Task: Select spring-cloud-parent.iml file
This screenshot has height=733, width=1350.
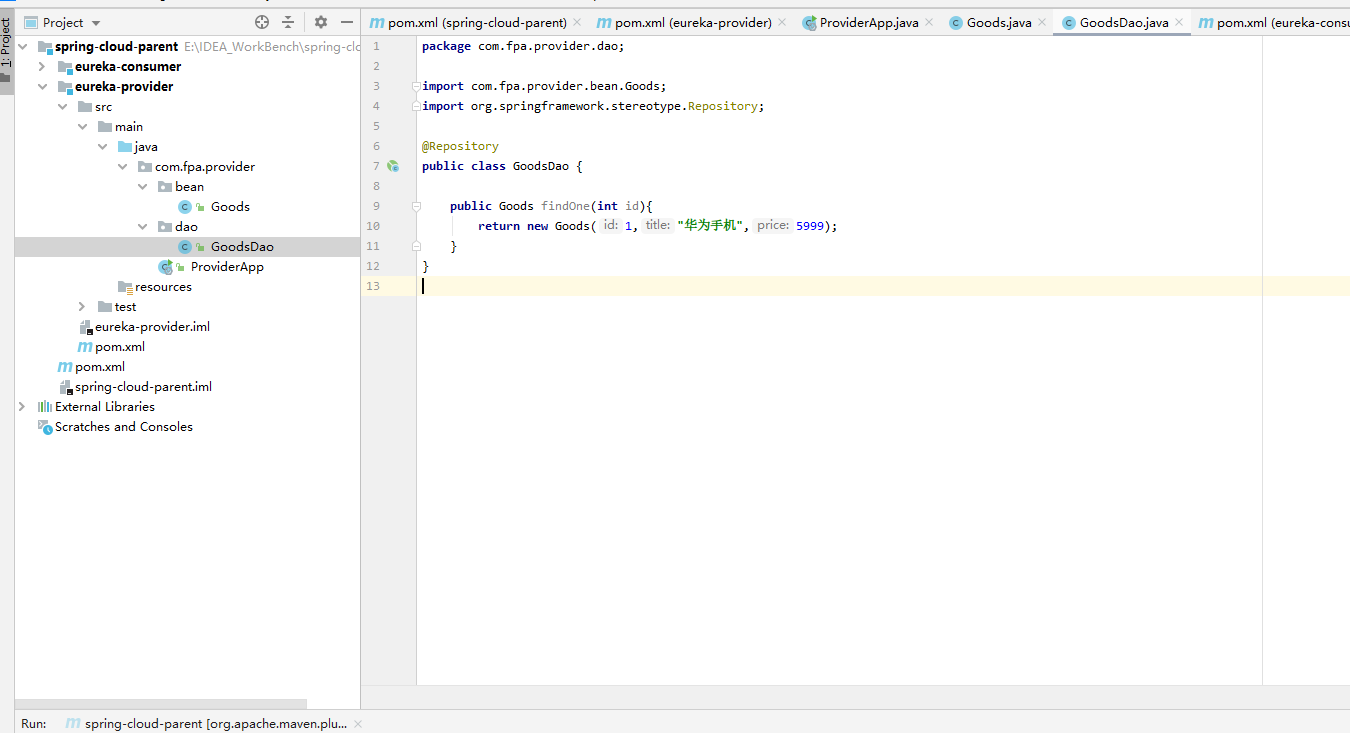Action: [x=143, y=387]
